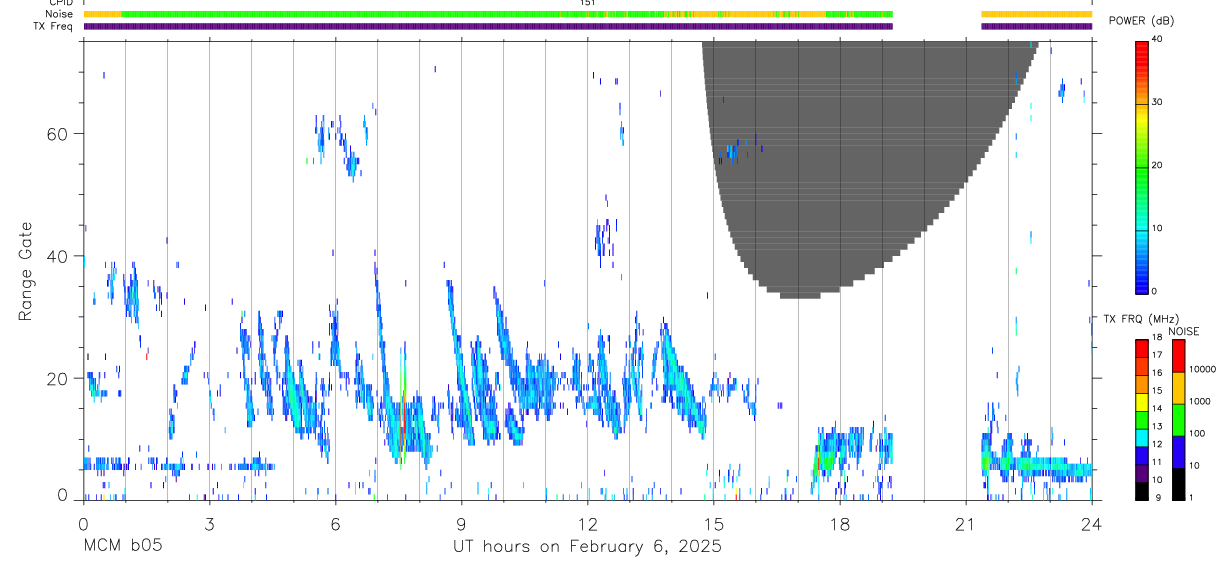The image size is (1228, 567).
Task: Pick the green segment of NOISE color bar
Action: (1178, 420)
